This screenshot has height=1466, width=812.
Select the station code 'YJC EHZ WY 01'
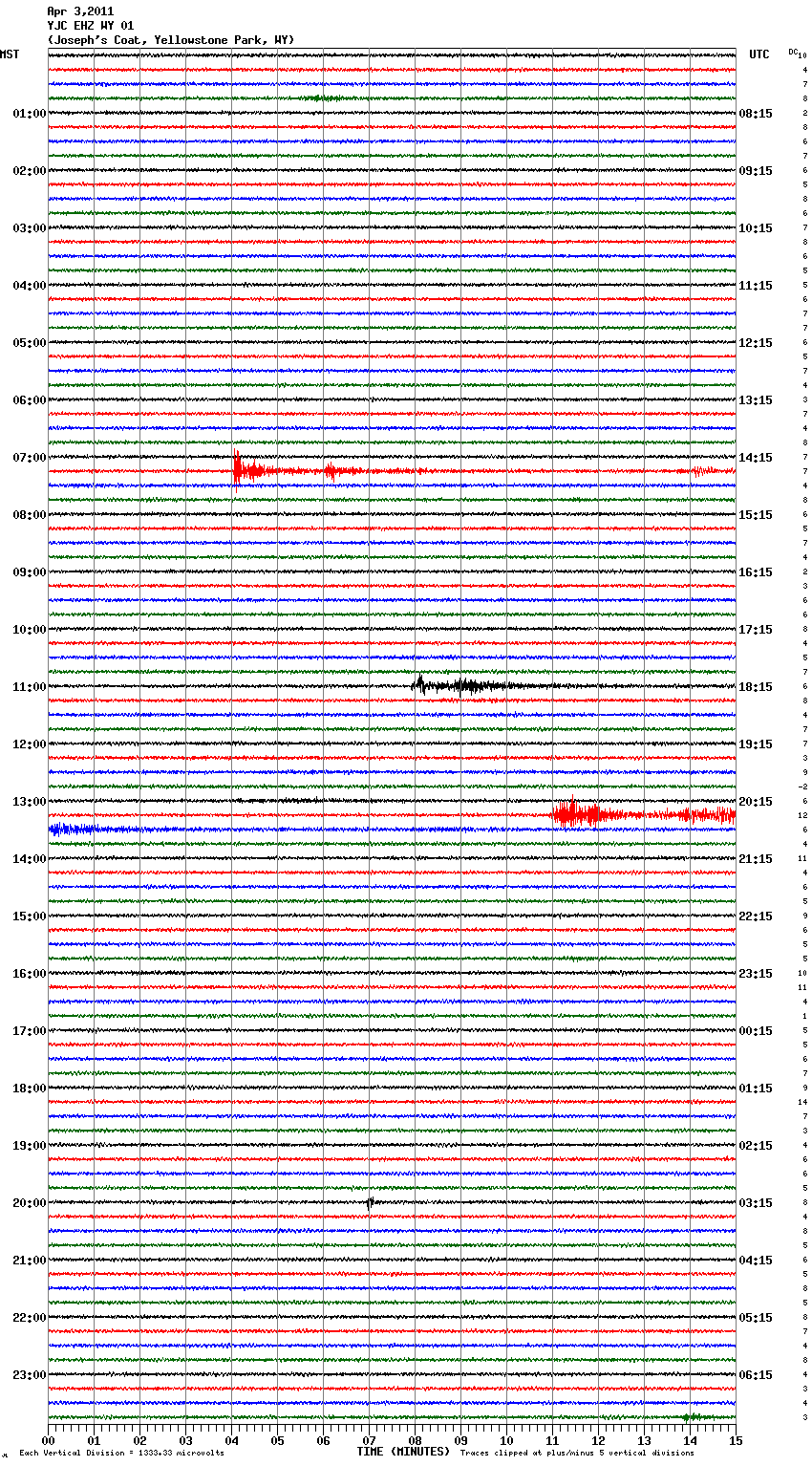click(91, 26)
